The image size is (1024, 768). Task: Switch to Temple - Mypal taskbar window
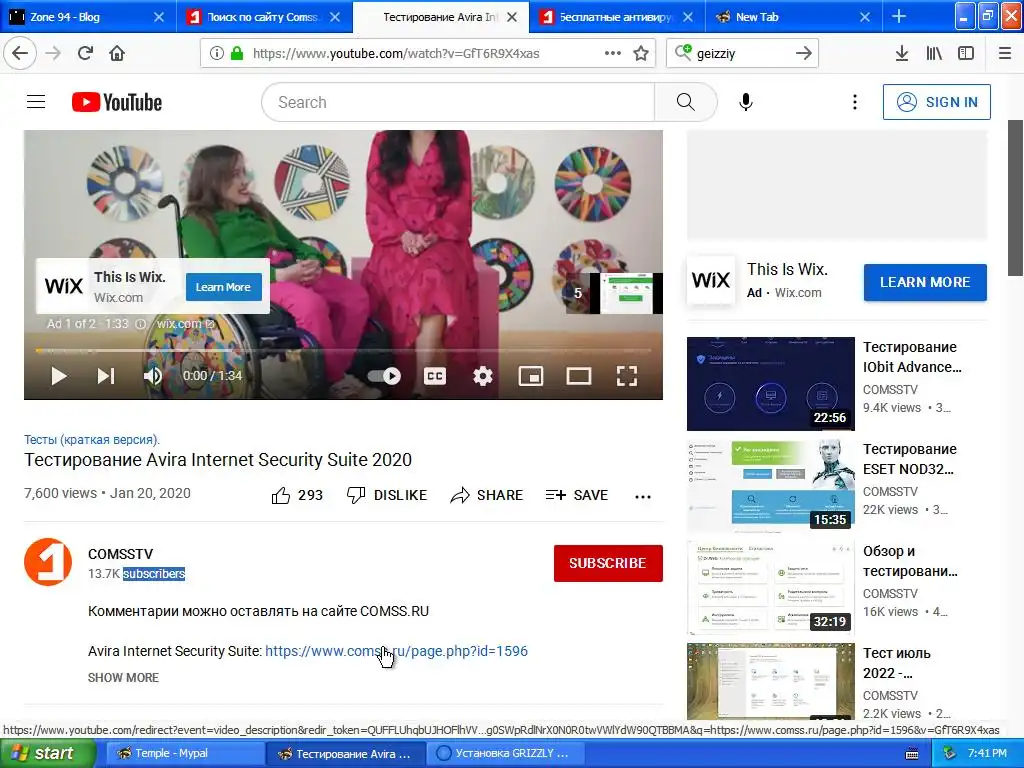tap(185, 754)
